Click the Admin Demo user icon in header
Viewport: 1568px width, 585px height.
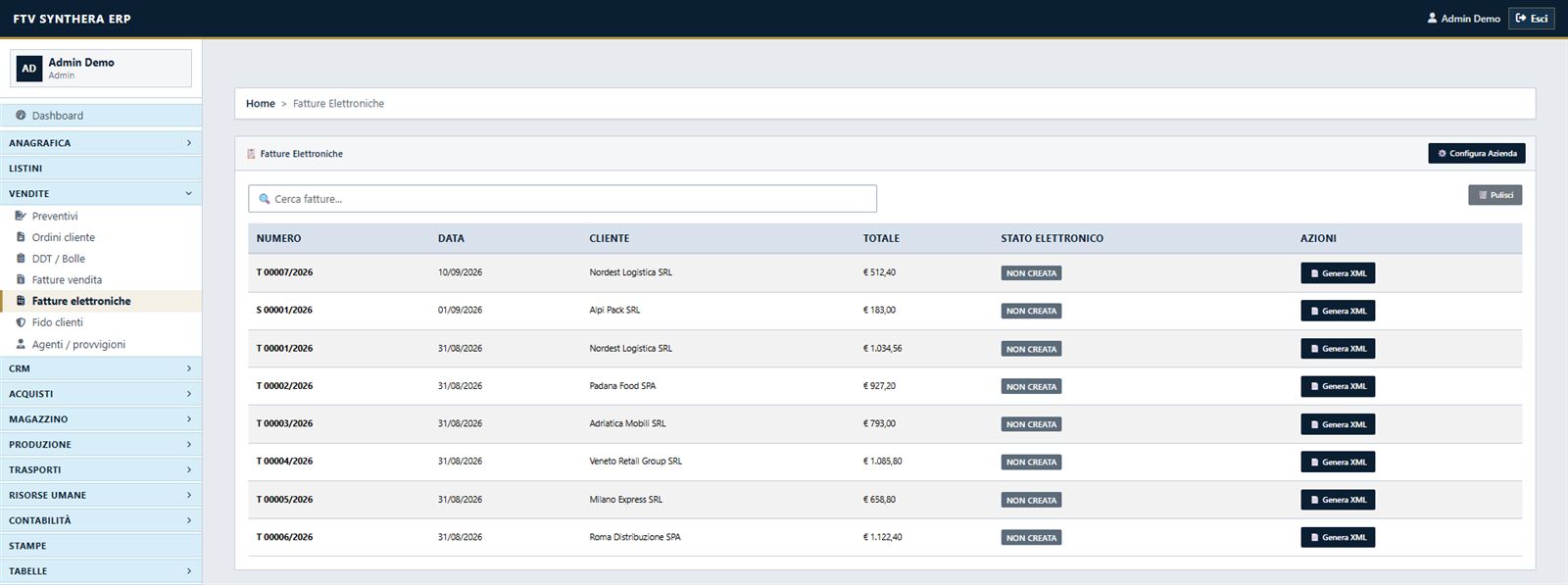point(1432,18)
